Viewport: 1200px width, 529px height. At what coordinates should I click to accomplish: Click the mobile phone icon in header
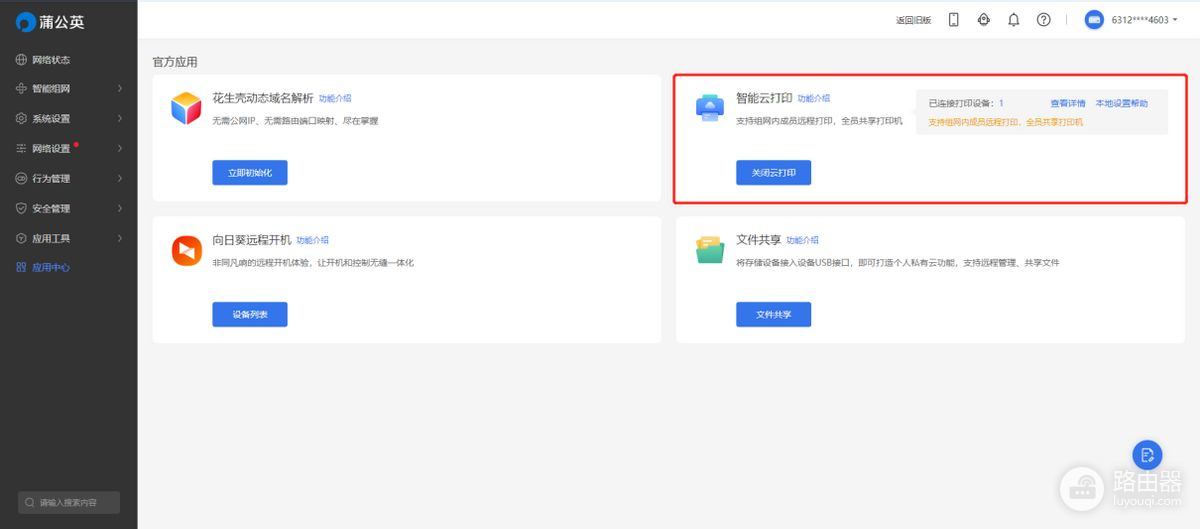click(x=953, y=20)
